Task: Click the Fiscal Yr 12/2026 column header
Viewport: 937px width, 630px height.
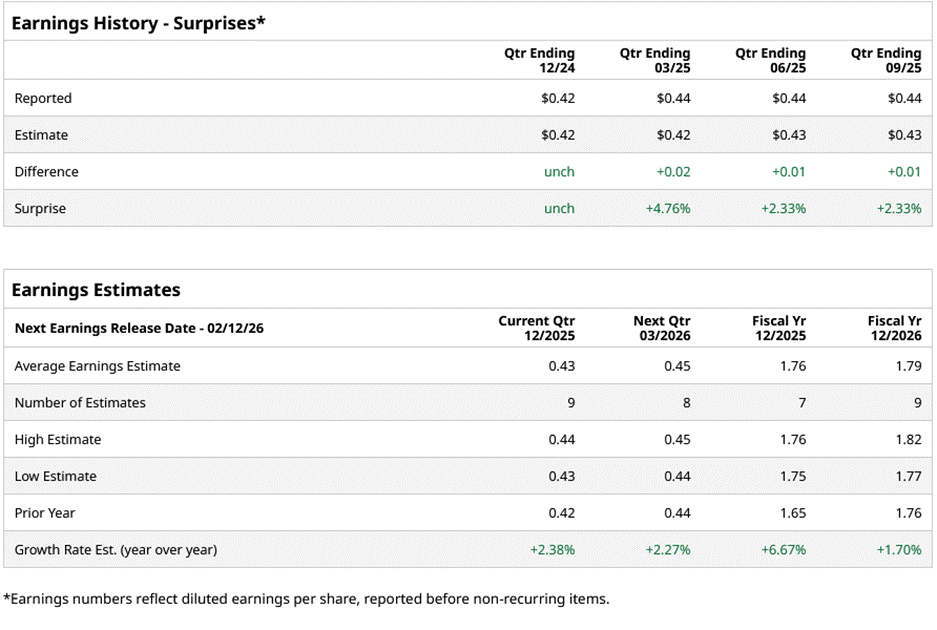Action: pos(894,328)
